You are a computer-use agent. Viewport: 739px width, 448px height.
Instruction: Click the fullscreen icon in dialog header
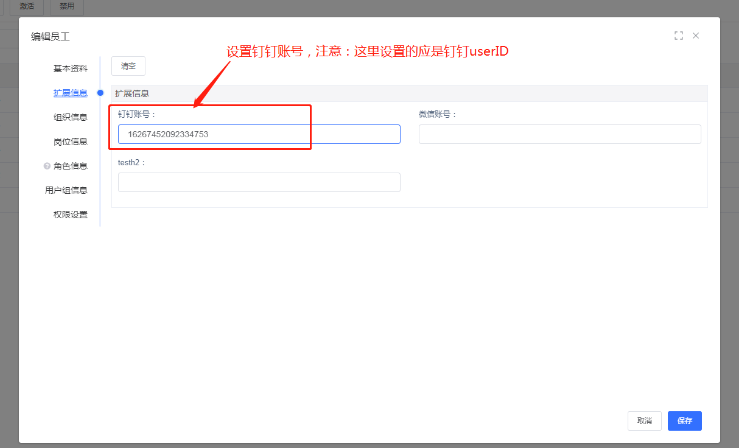(679, 36)
